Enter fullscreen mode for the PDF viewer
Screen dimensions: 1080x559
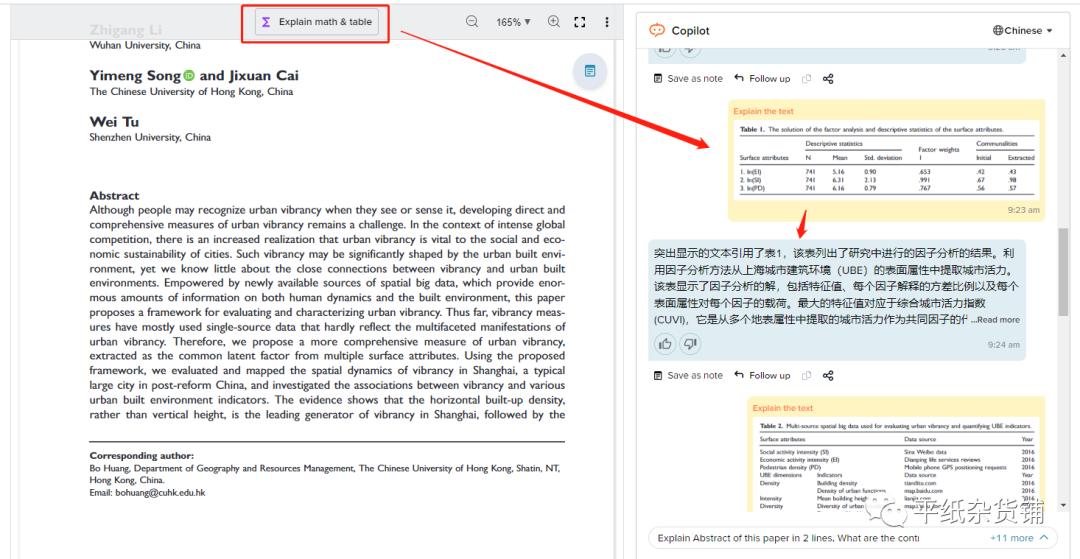tap(580, 22)
